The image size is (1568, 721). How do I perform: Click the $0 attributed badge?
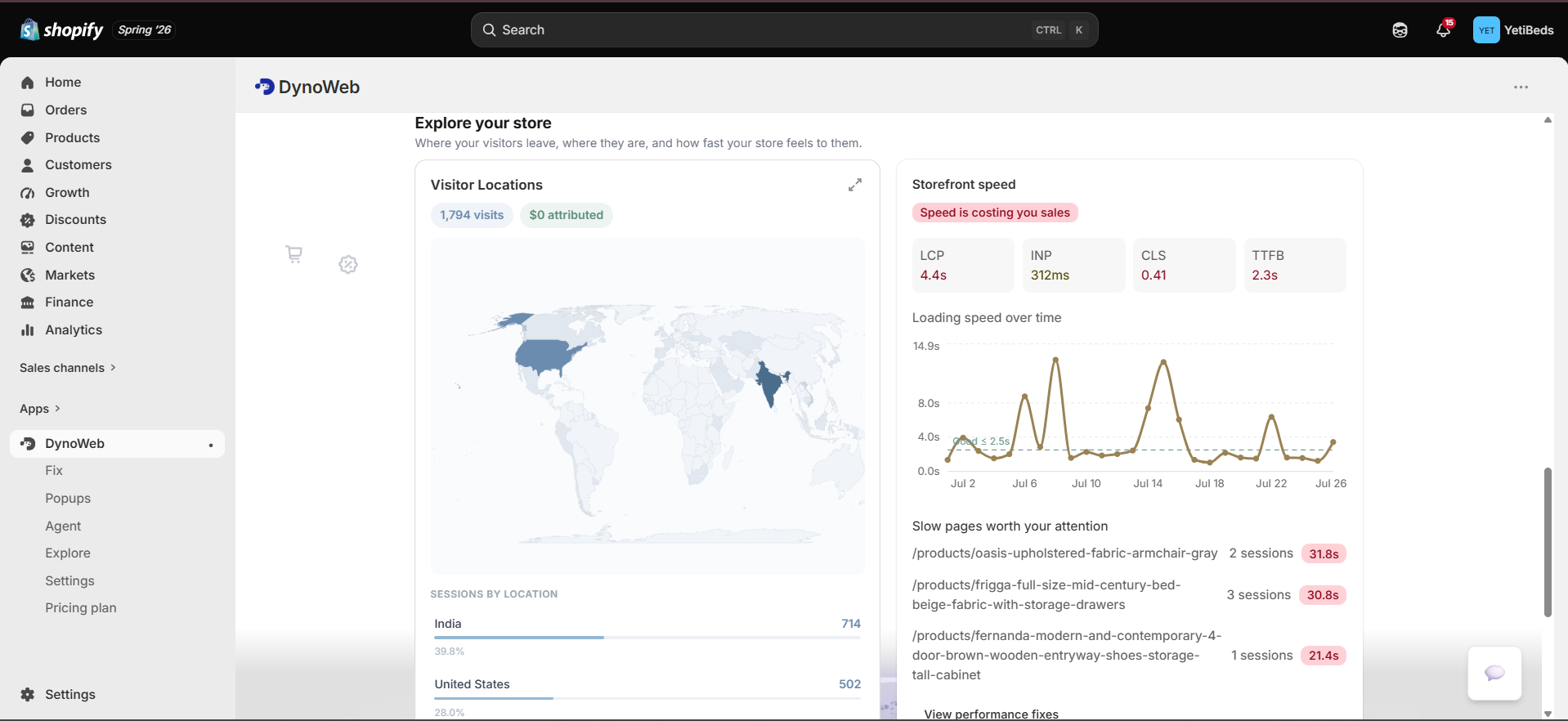pyautogui.click(x=566, y=215)
